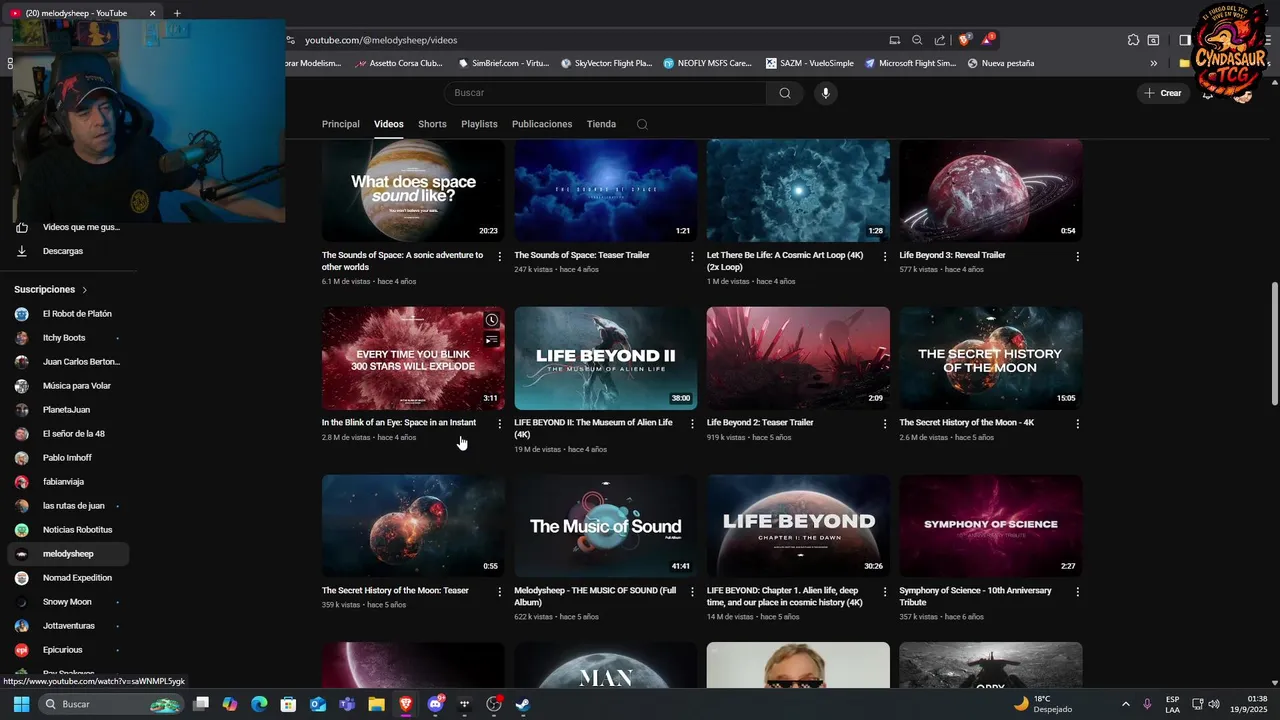Click the Windows Start button
This screenshot has width=1280, height=720.
click(x=21, y=704)
